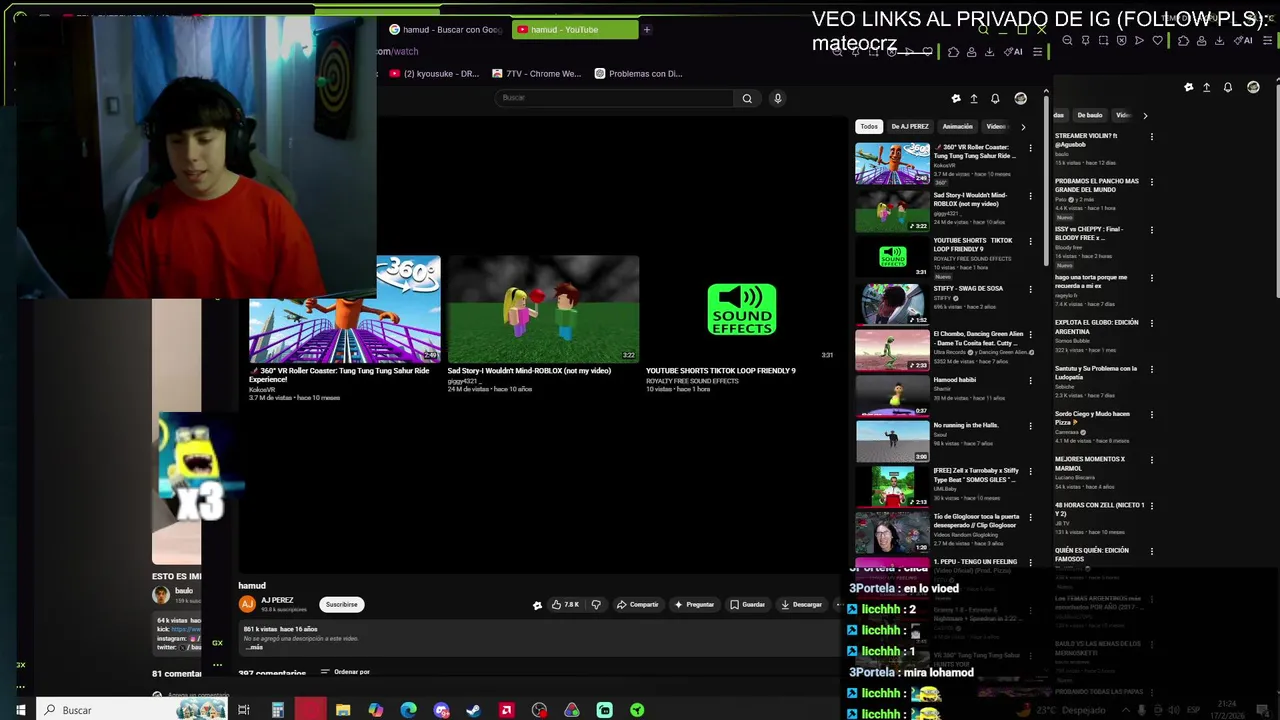Viewport: 1280px width, 720px height.
Task: Open the options menu for Hamood habibi
Action: 1031,381
